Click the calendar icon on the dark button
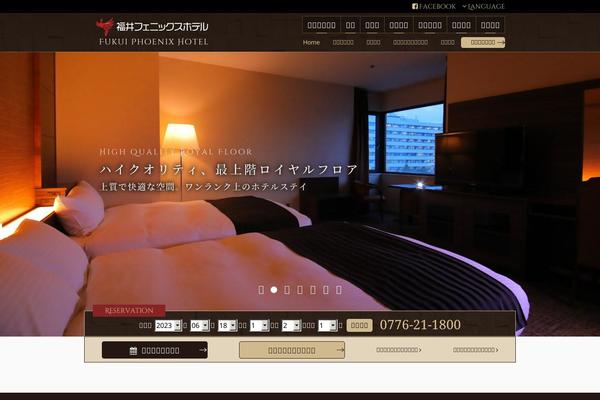 (133, 351)
